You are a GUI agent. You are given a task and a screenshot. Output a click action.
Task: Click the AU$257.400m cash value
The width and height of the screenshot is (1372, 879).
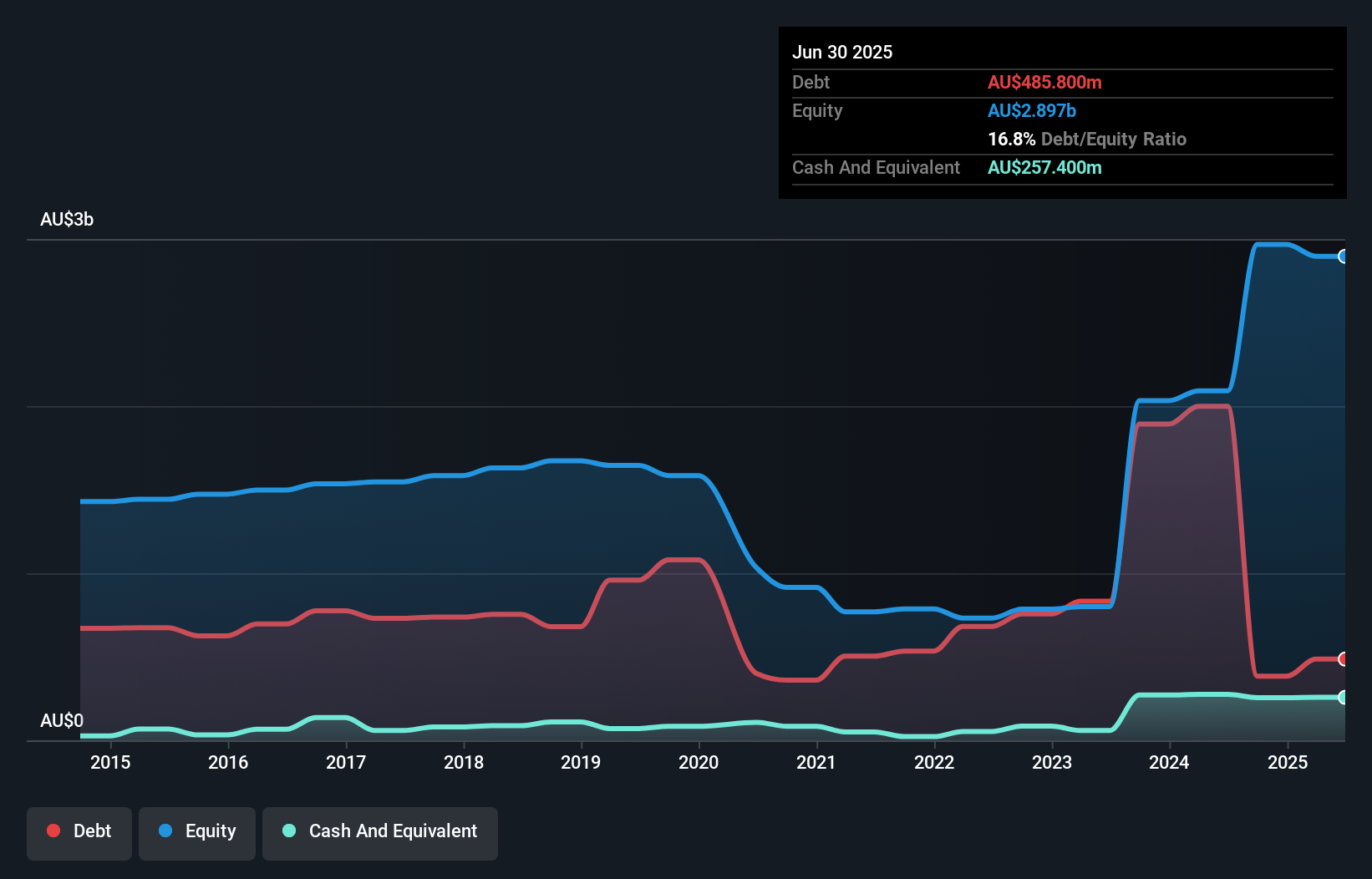(x=1044, y=167)
